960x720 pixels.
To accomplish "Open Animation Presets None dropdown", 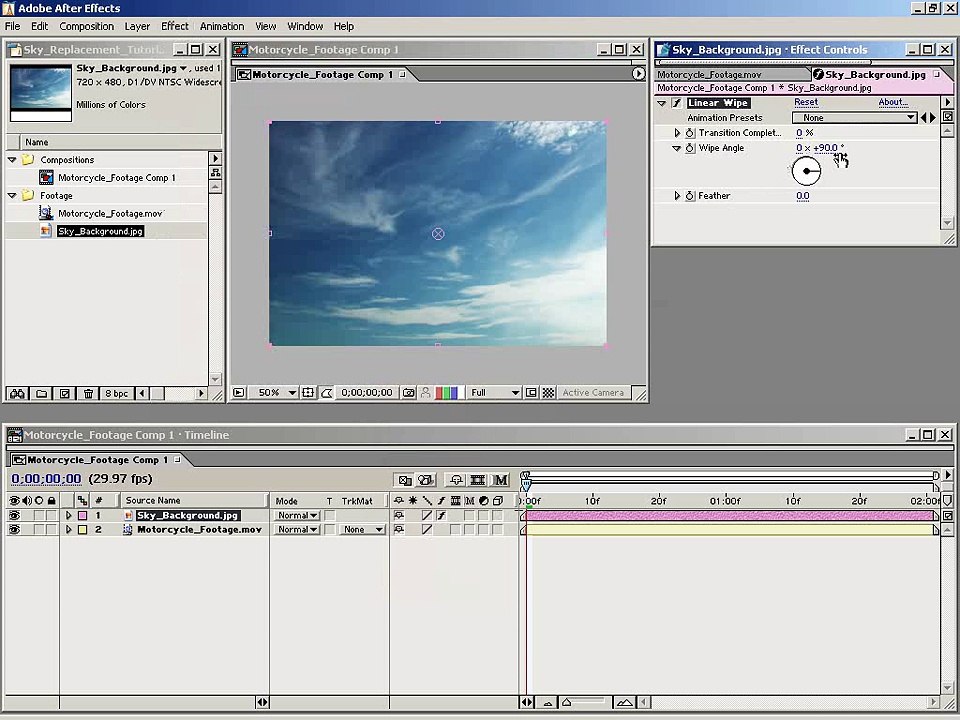I will [854, 118].
